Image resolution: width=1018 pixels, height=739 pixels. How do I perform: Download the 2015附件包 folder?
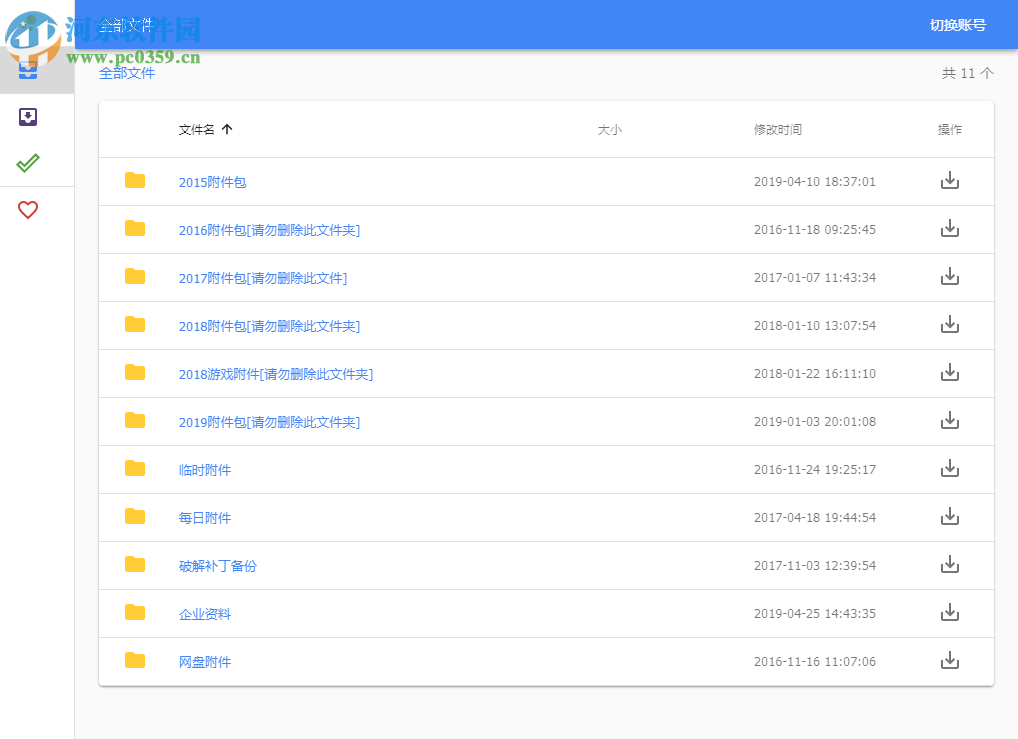949,181
